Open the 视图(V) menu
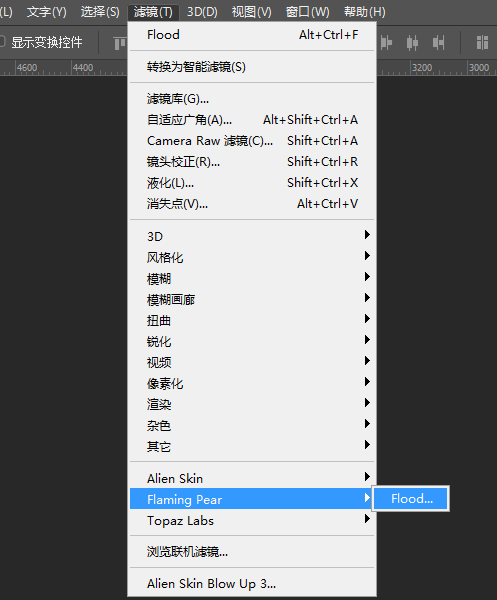 [x=252, y=12]
